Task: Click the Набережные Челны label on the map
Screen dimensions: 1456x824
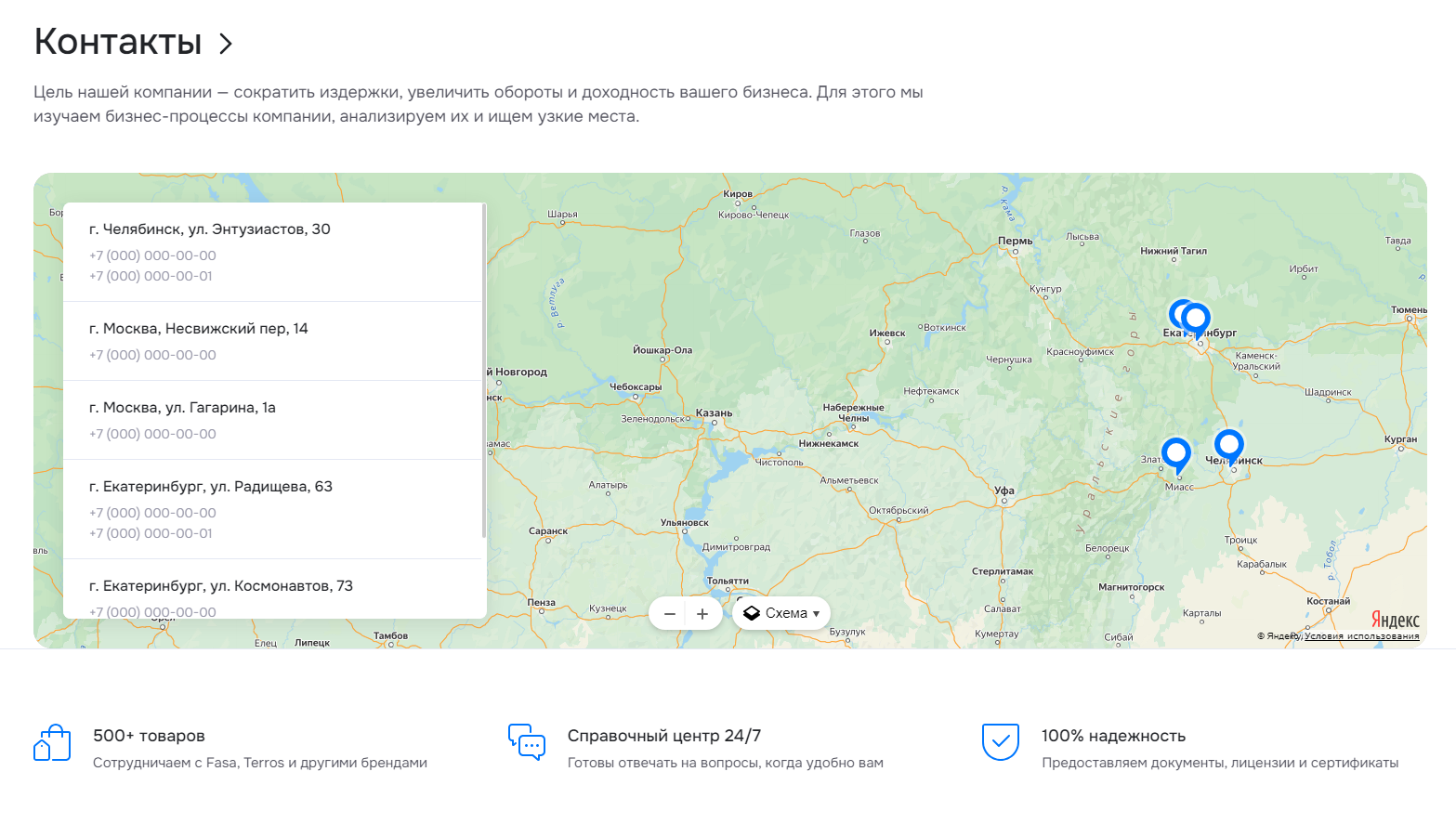Action: pyautogui.click(x=854, y=412)
